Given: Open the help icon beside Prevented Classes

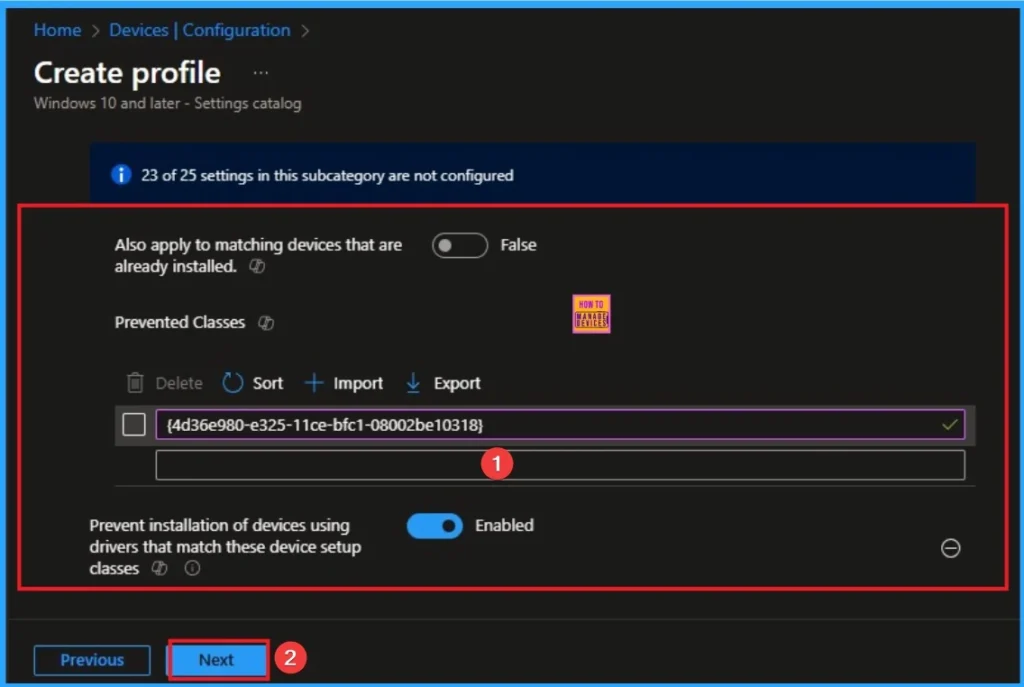Looking at the screenshot, I should (265, 322).
